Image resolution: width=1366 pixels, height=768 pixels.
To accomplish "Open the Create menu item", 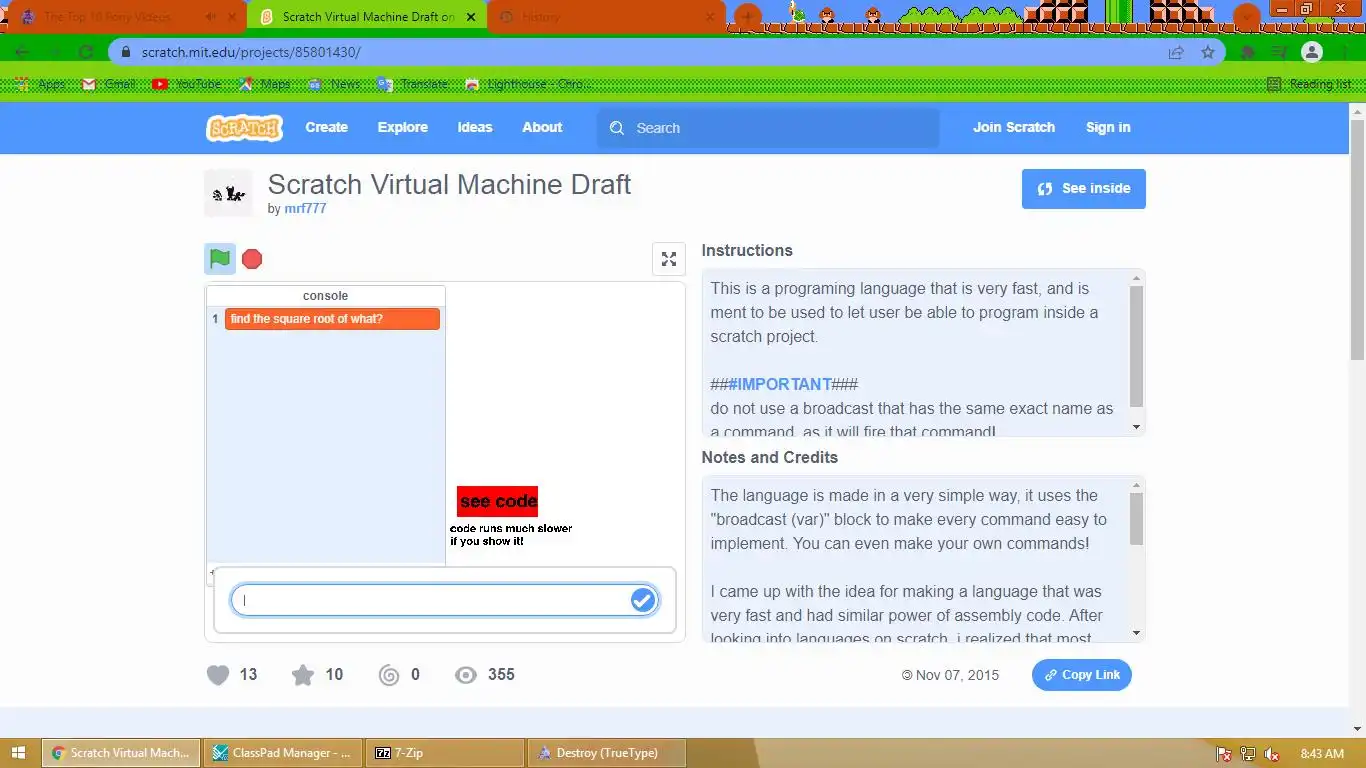I will pyautogui.click(x=326, y=128).
